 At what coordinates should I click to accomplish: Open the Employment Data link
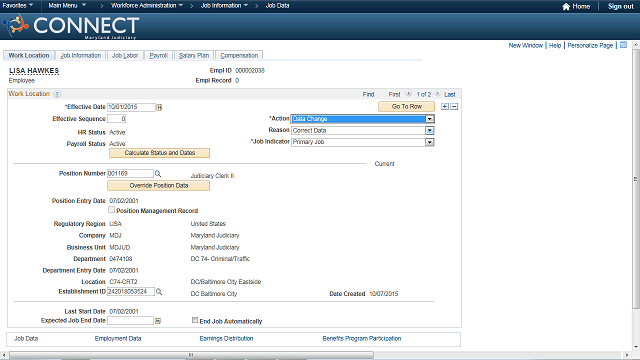pyautogui.click(x=118, y=338)
